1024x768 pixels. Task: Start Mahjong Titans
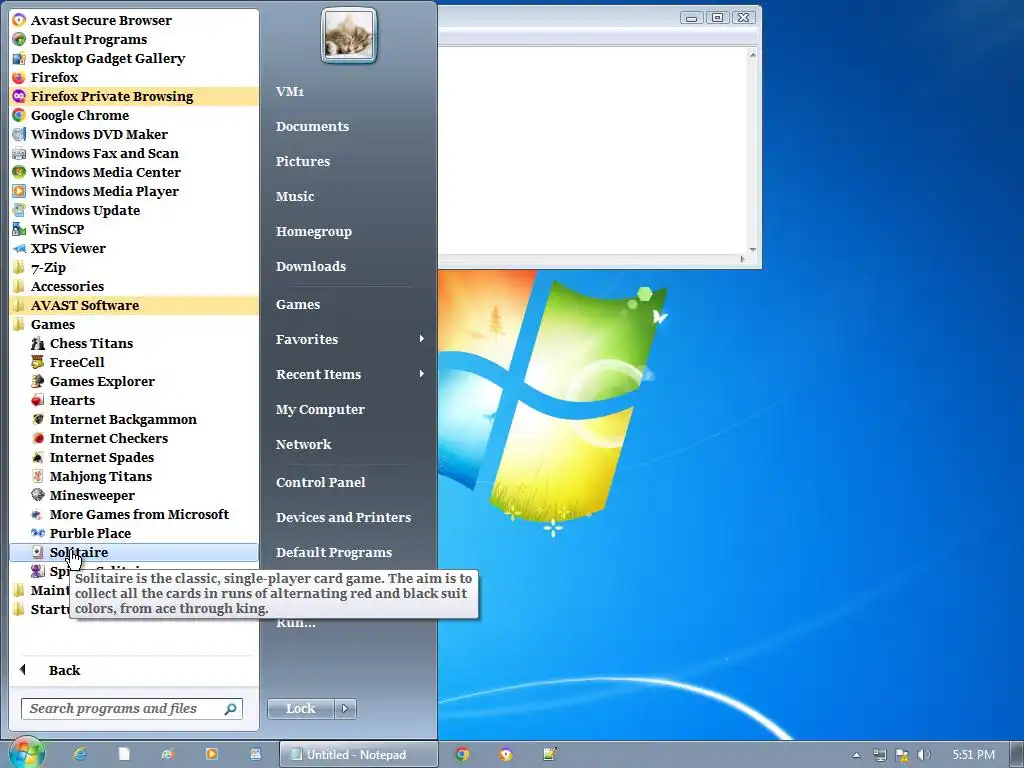coord(134,475)
